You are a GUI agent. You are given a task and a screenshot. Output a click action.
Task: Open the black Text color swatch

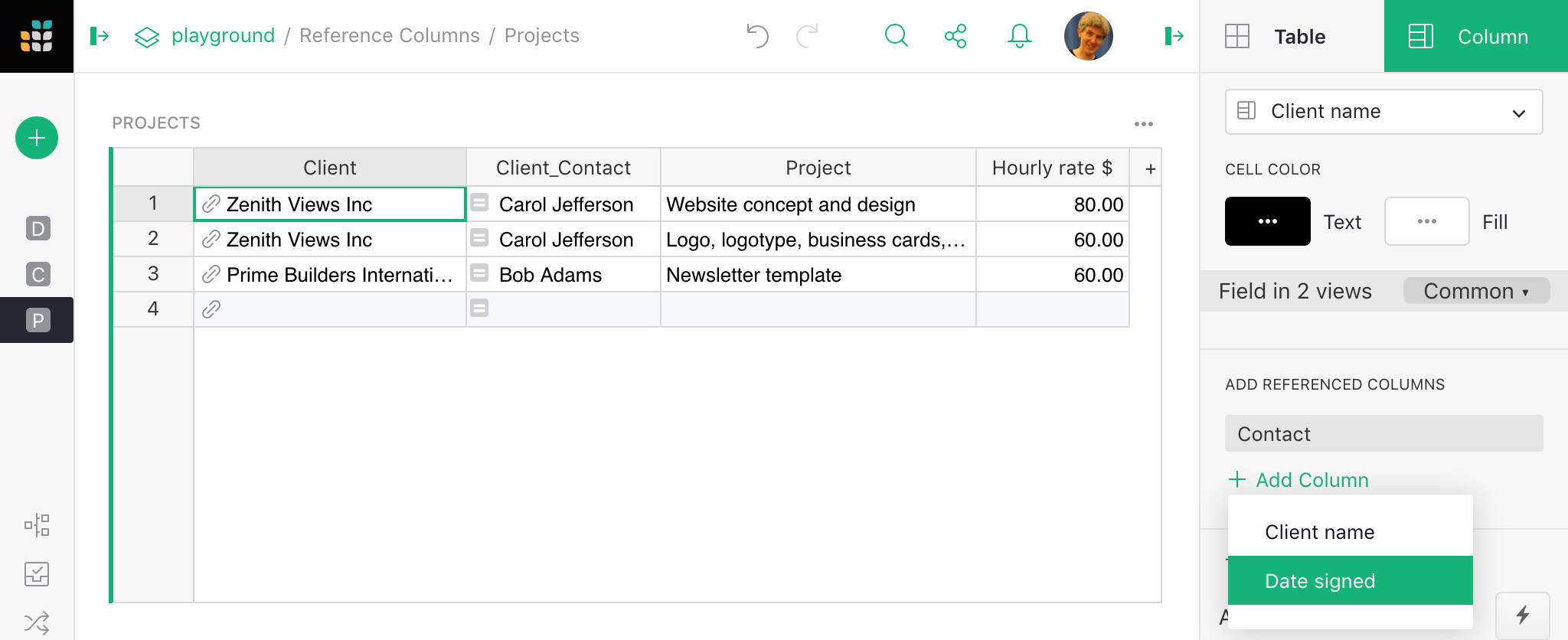[x=1267, y=221]
